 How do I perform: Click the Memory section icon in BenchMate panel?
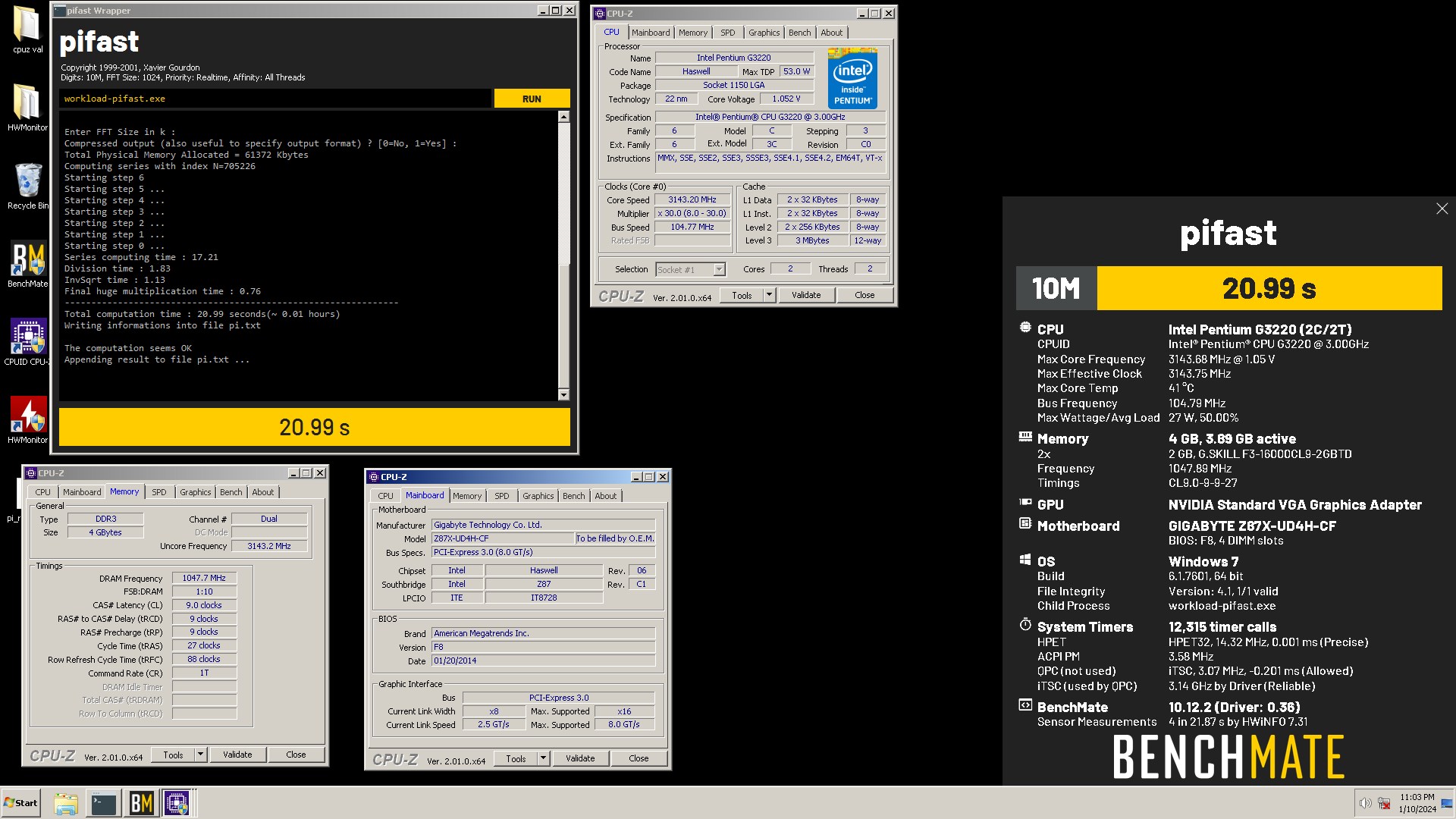[1025, 437]
